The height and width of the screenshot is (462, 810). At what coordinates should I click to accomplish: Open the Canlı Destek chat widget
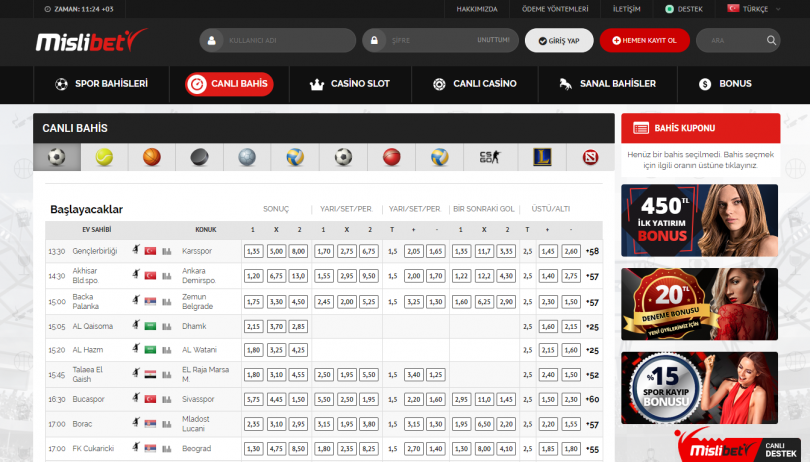pyautogui.click(x=739, y=446)
